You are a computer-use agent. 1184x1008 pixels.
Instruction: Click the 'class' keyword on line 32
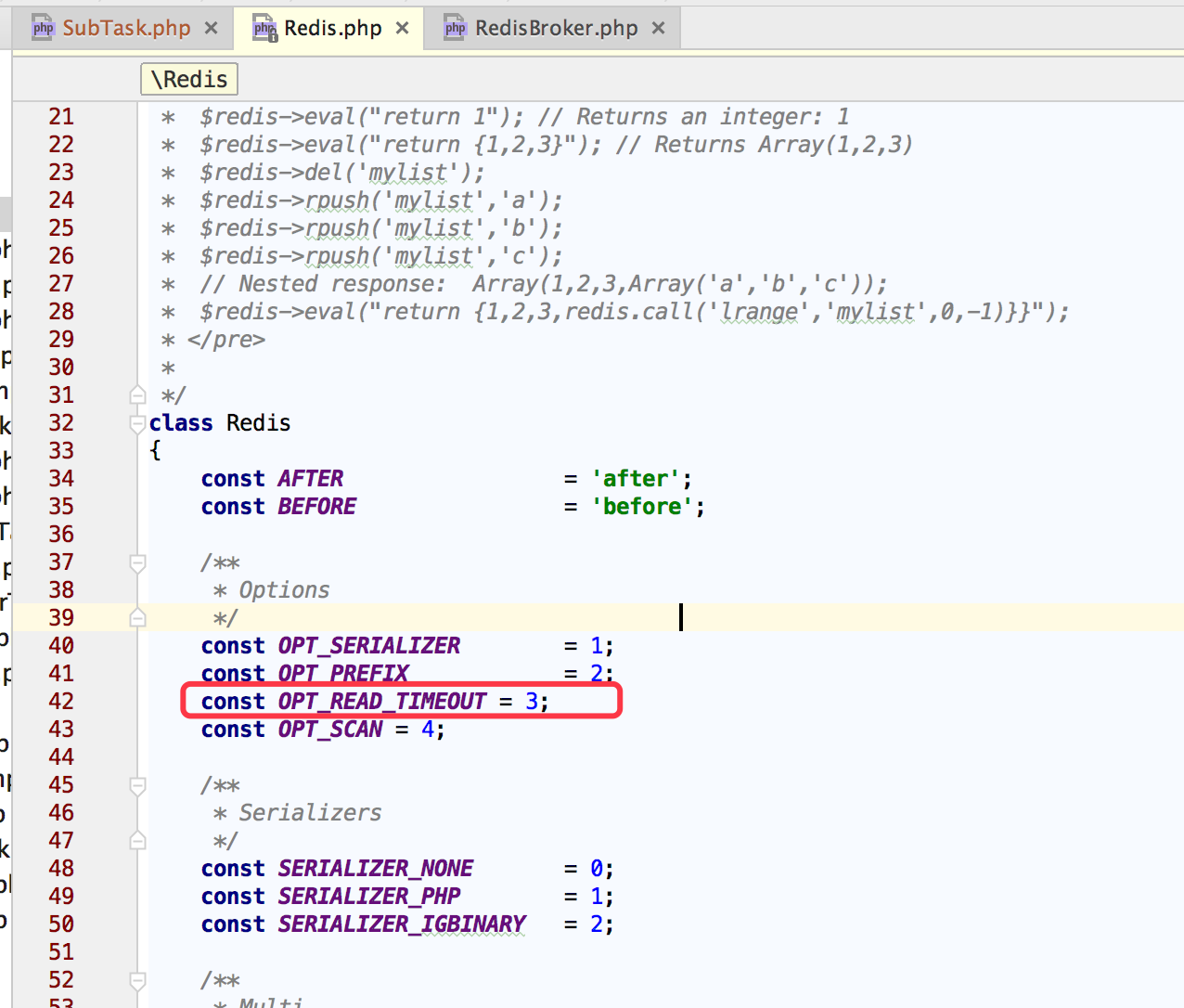pos(181,423)
